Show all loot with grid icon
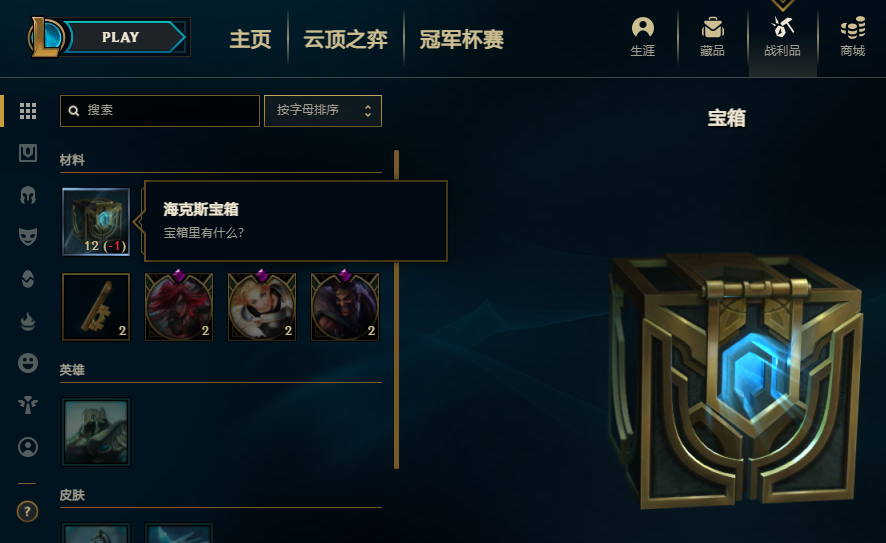 coord(28,111)
